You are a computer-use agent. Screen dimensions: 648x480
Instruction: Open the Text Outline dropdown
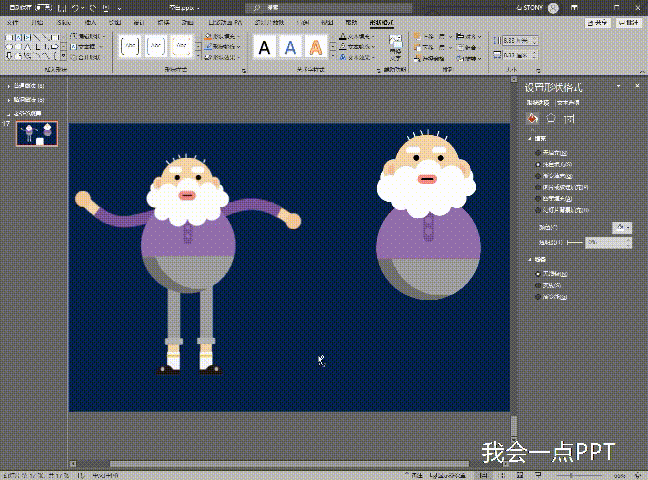click(357, 47)
